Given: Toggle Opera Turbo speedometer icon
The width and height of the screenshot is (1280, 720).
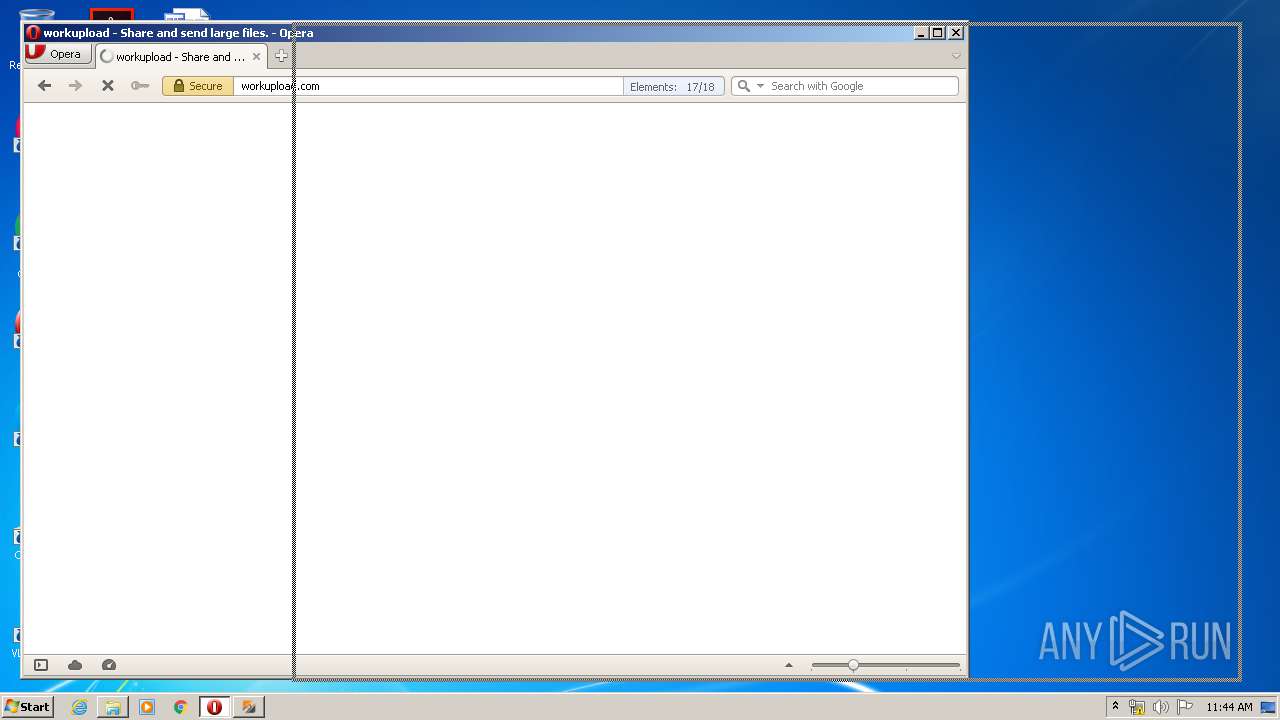Looking at the screenshot, I should pos(109,665).
